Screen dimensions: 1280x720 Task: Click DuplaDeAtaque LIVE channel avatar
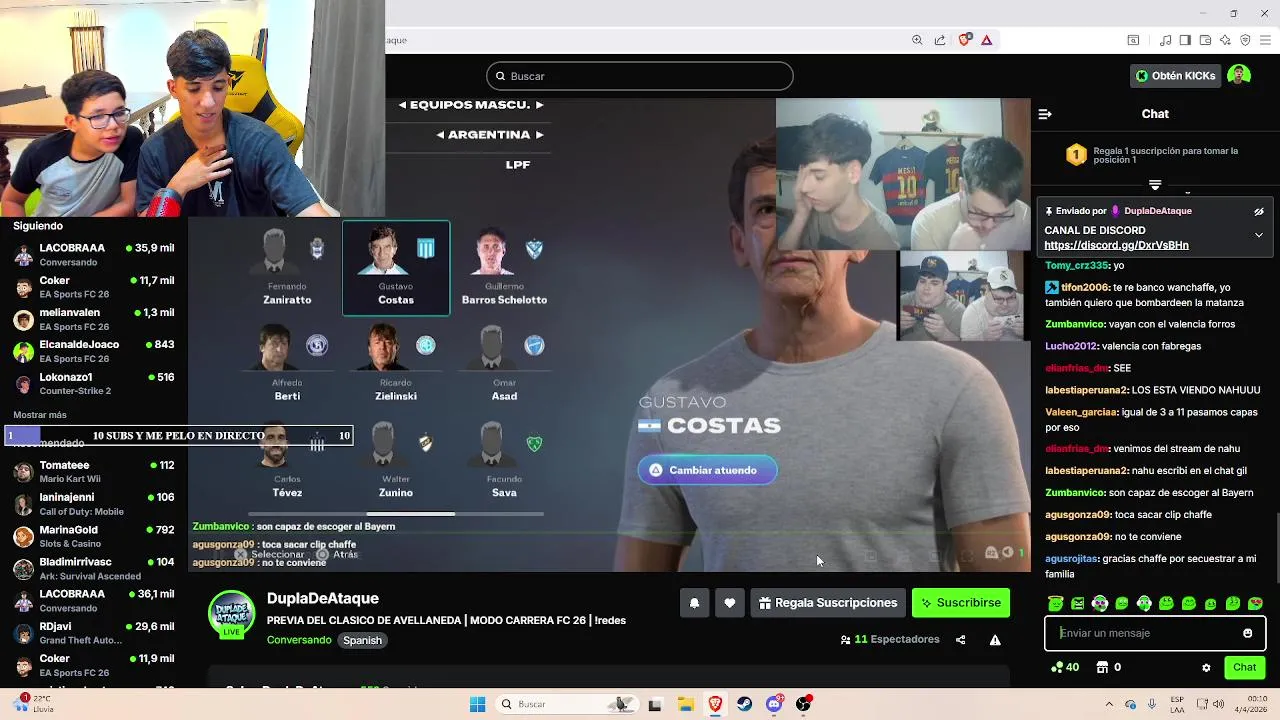coord(231,615)
